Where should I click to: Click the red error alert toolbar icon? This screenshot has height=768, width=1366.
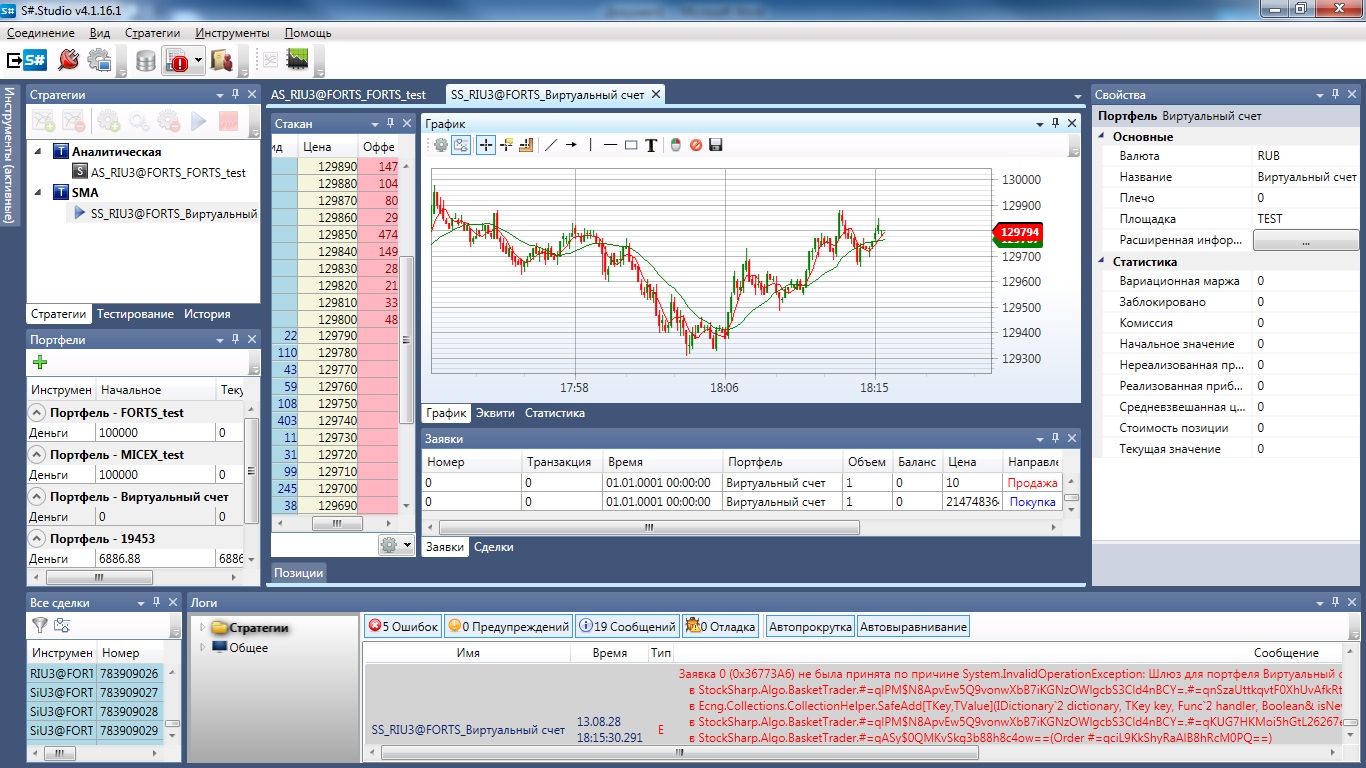coord(178,61)
